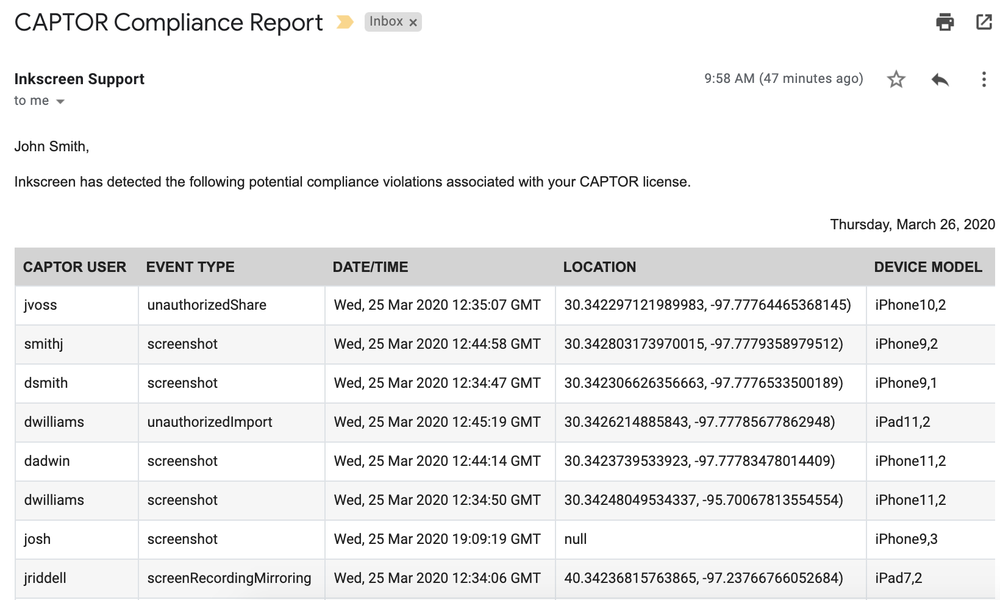Open the email in a new window
The width and height of the screenshot is (1000, 600).
pos(984,22)
